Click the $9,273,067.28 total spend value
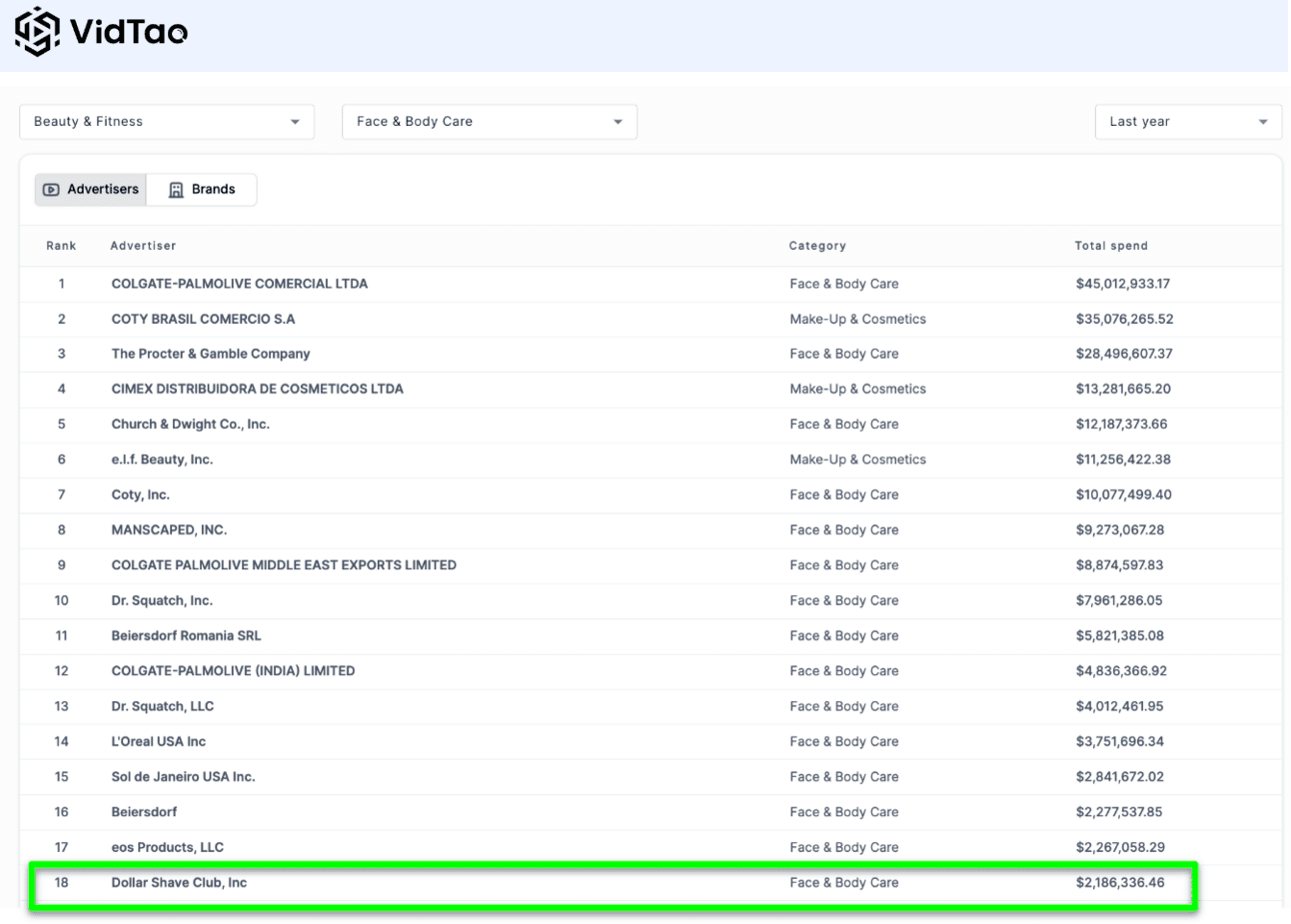The image size is (1291, 924). [1120, 530]
